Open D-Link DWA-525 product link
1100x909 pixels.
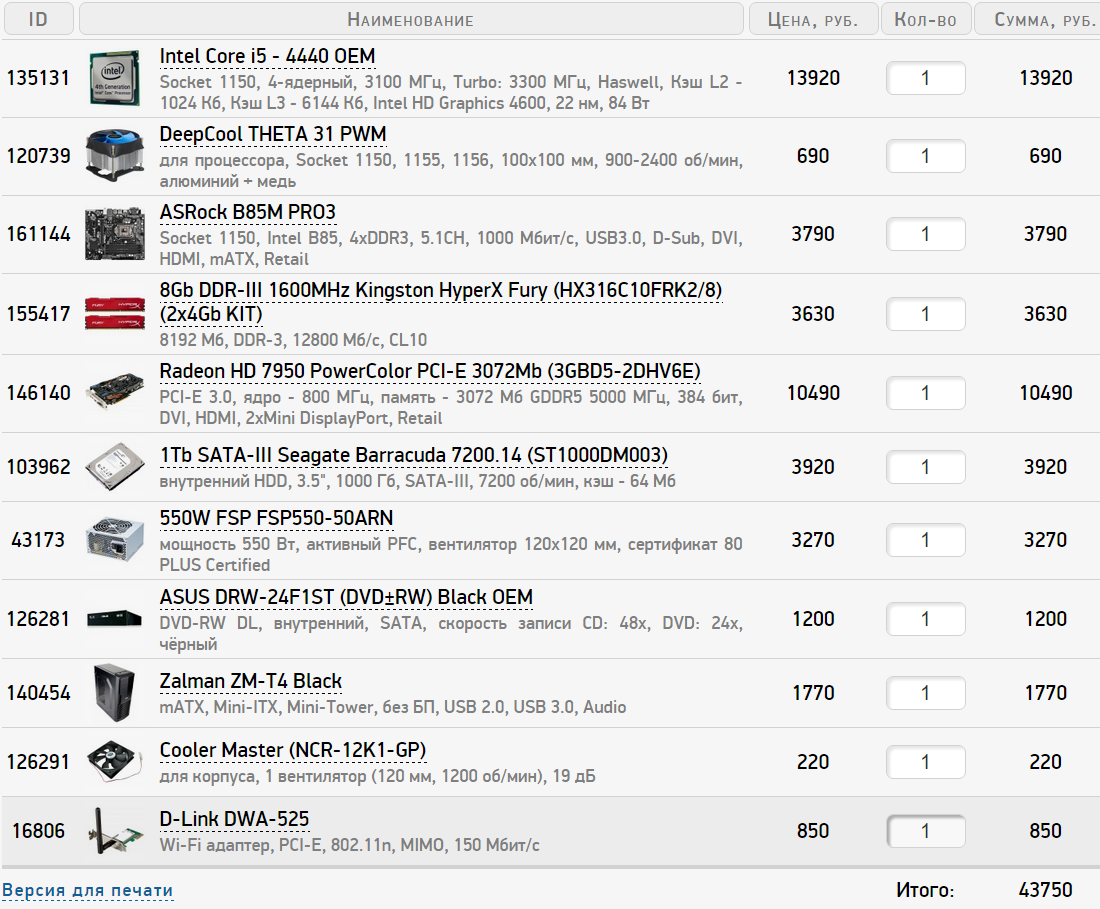click(234, 819)
